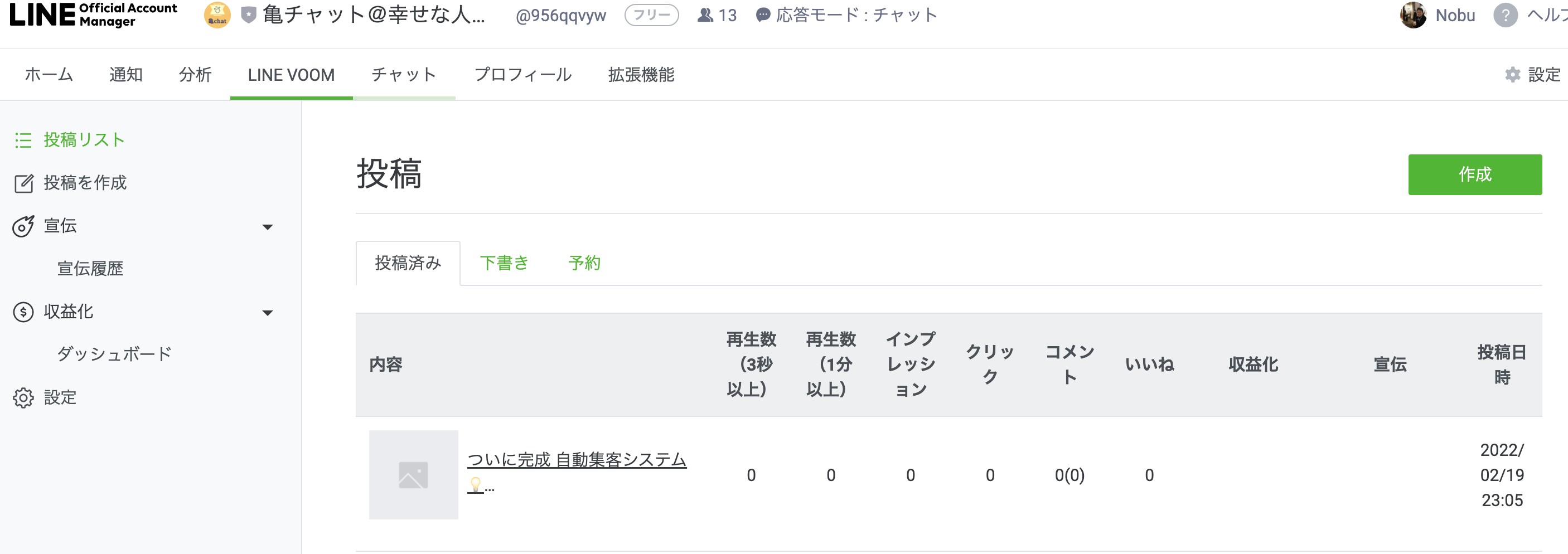Open 宣伝履歴 in the sidebar
1568x554 pixels.
tap(90, 269)
